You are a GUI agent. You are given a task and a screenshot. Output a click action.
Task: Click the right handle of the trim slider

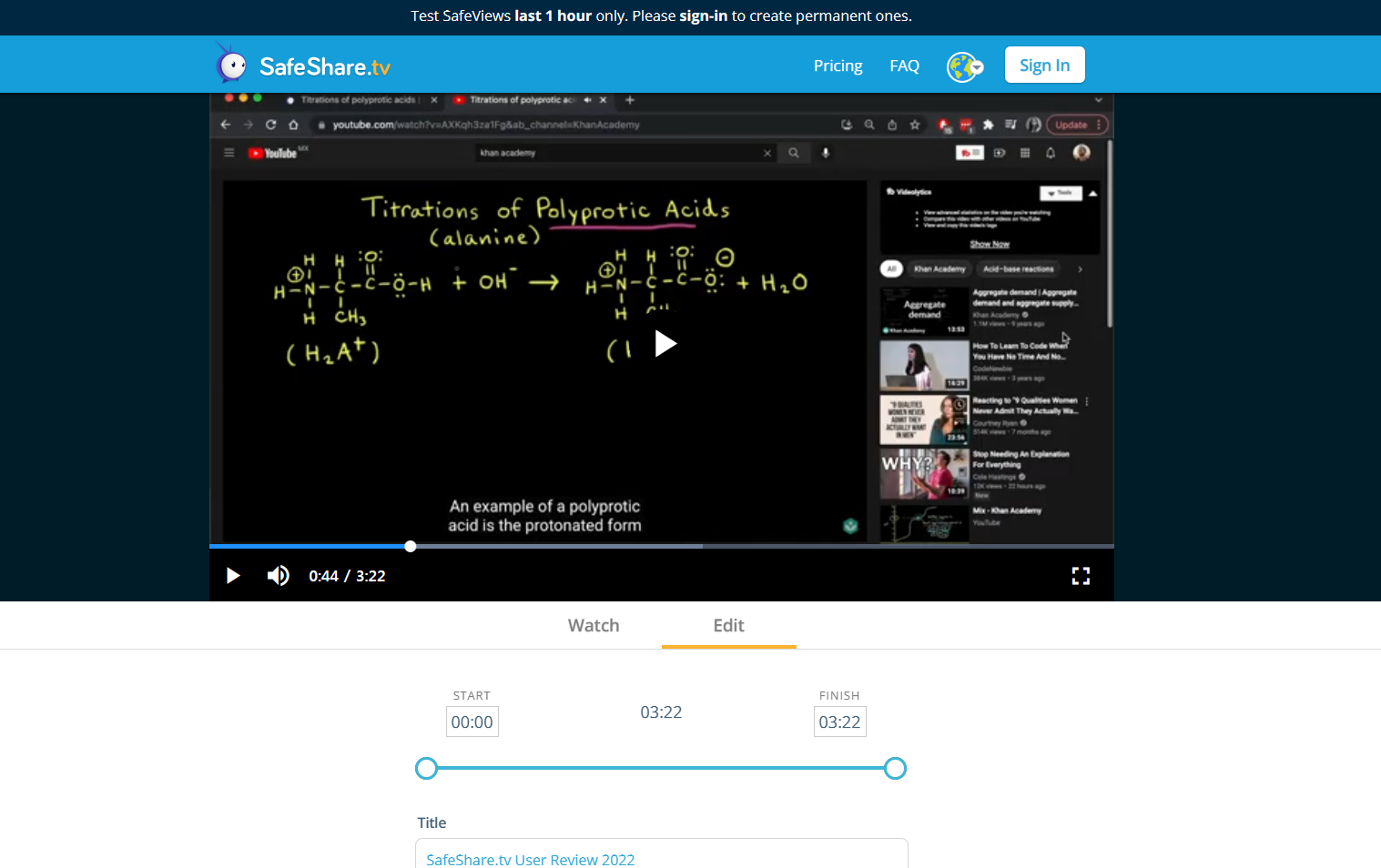(x=895, y=768)
